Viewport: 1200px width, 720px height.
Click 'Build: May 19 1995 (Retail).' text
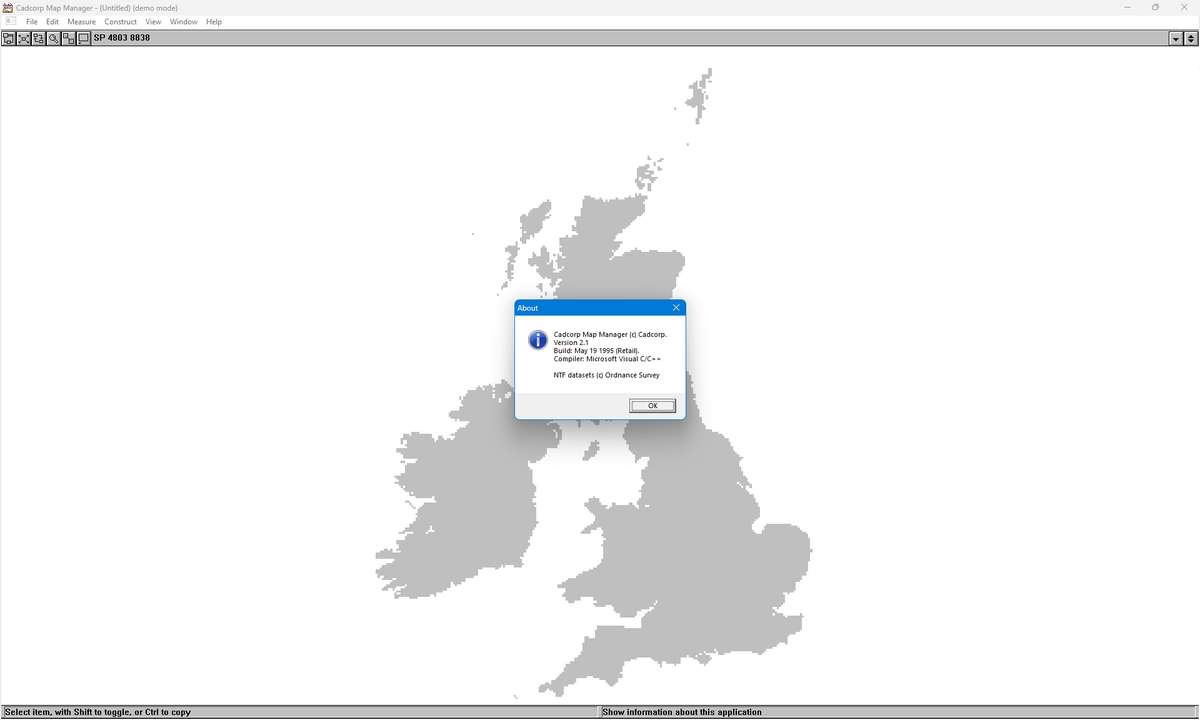(596, 350)
